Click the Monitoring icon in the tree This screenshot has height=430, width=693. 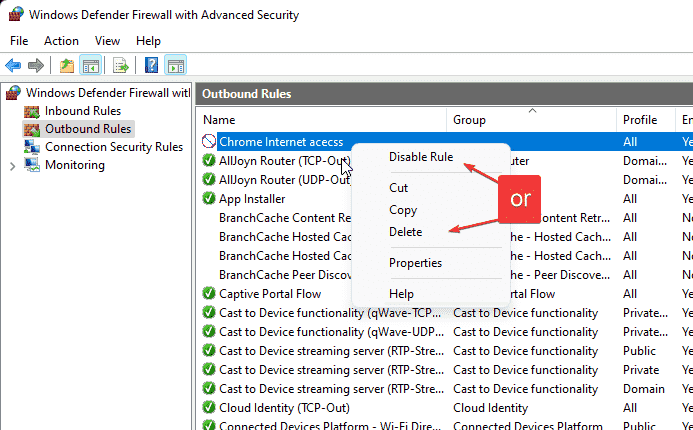pyautogui.click(x=32, y=165)
